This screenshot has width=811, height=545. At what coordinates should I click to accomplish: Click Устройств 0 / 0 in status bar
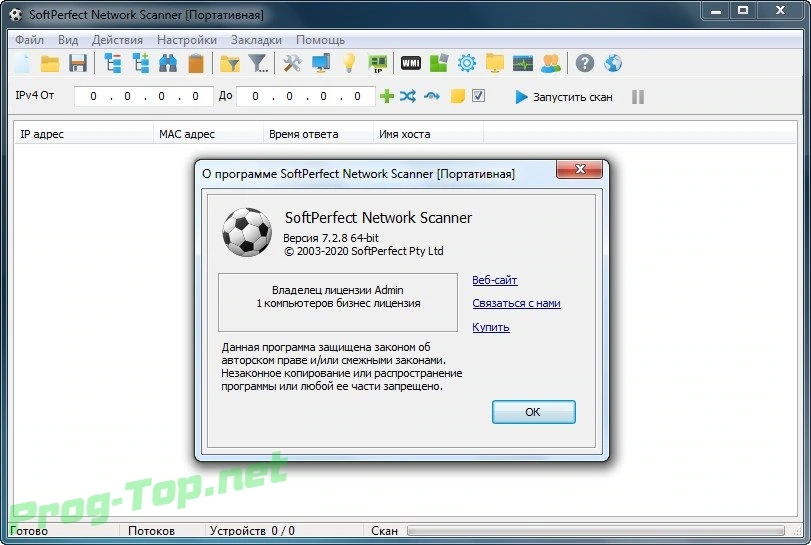(252, 531)
